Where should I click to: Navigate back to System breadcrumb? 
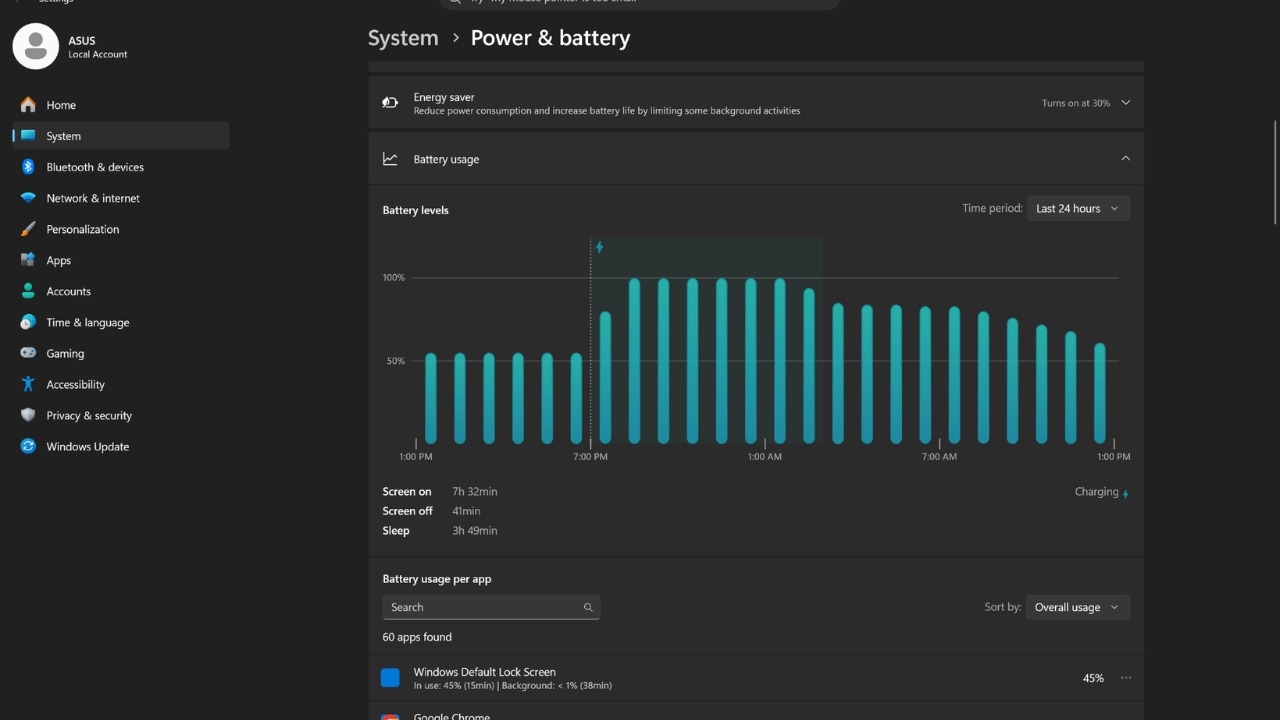tap(403, 38)
